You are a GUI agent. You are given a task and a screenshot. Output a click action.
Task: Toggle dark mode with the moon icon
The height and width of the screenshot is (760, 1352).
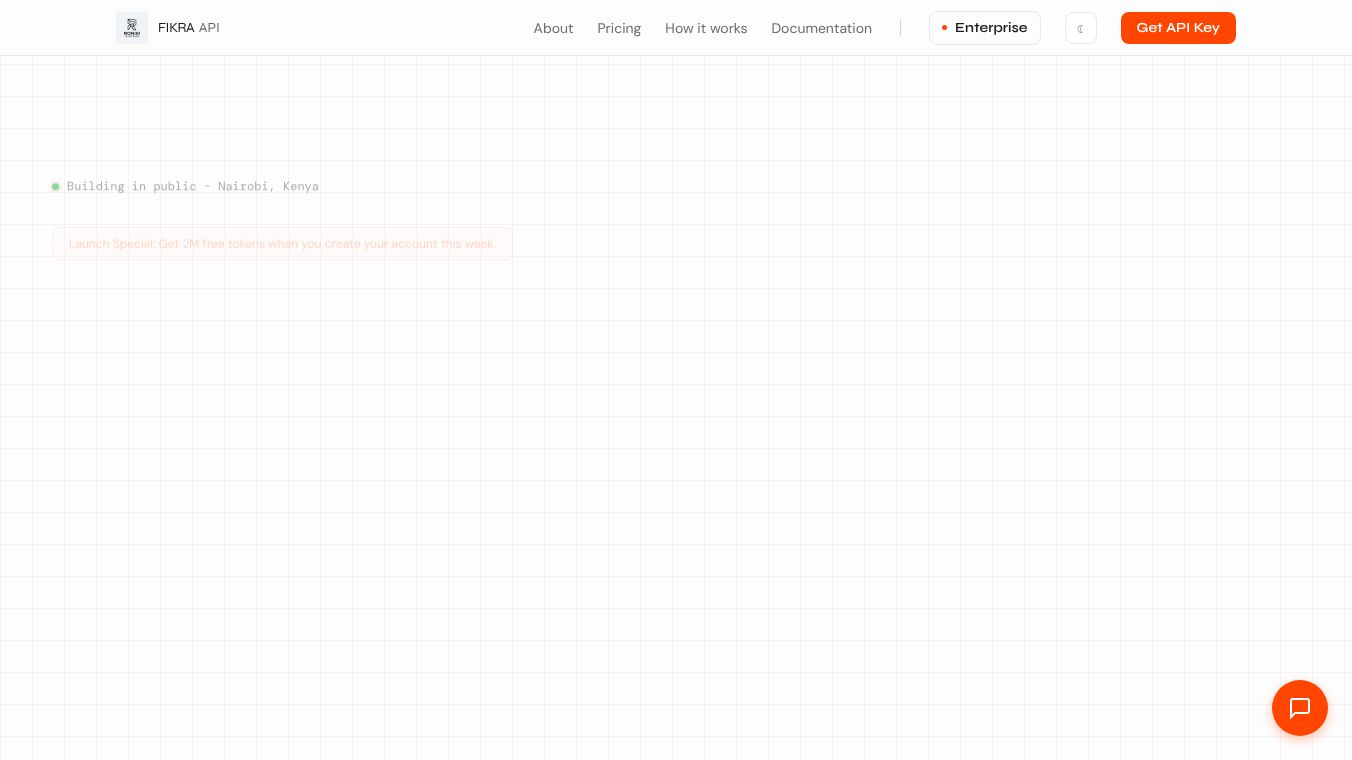coord(1081,28)
